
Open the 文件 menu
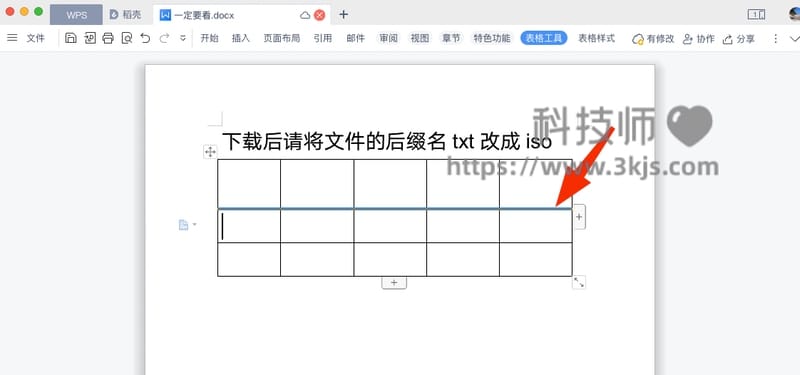[36, 38]
